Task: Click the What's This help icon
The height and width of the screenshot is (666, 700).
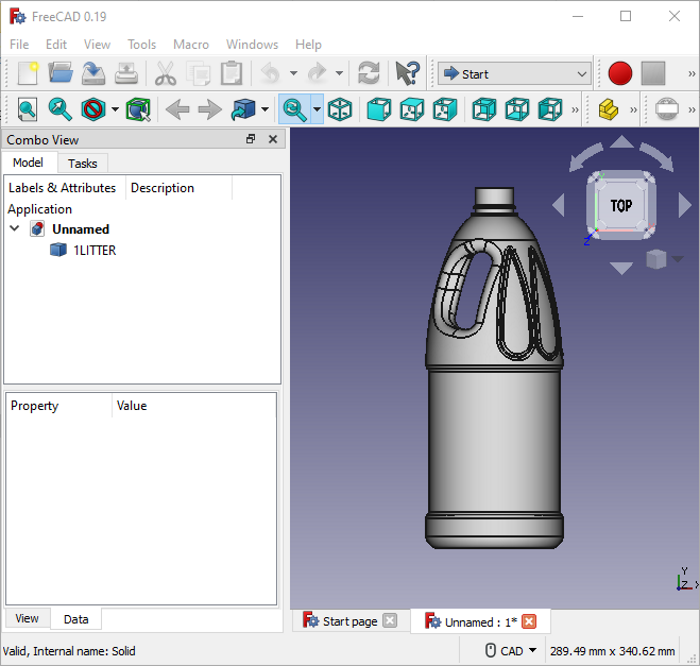Action: point(407,74)
